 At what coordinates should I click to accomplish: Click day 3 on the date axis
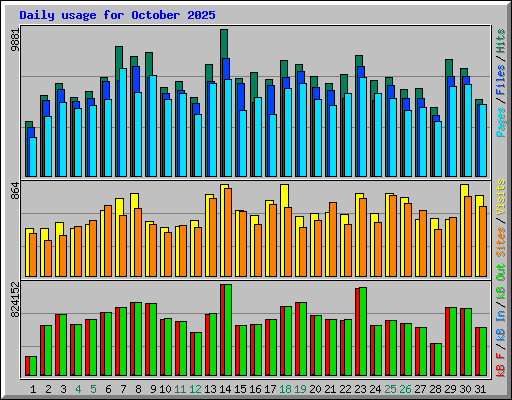point(63,389)
